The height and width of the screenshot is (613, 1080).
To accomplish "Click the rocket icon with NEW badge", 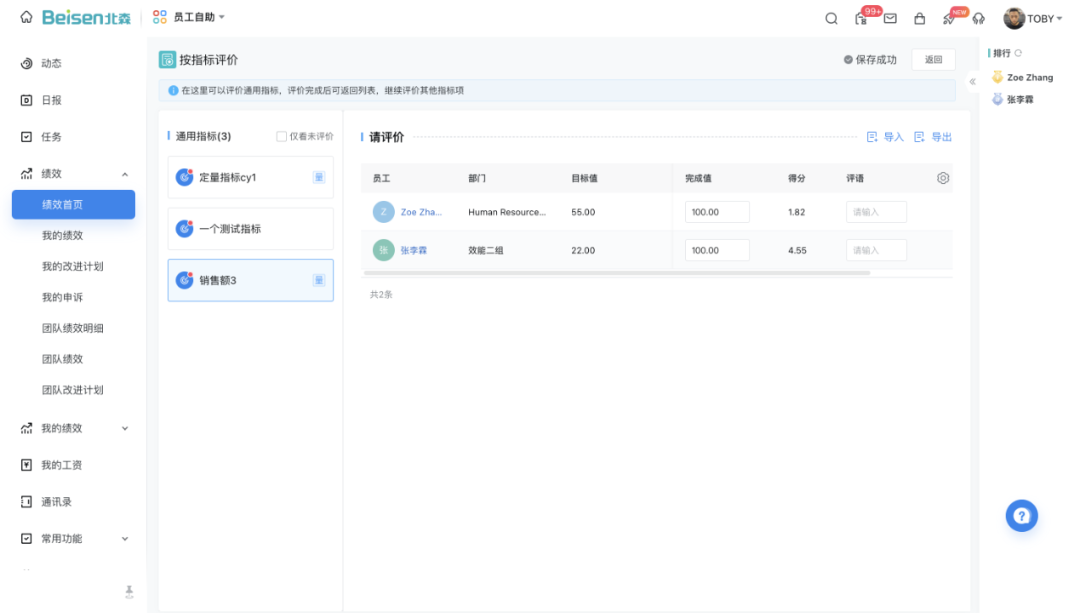I will [x=949, y=19].
